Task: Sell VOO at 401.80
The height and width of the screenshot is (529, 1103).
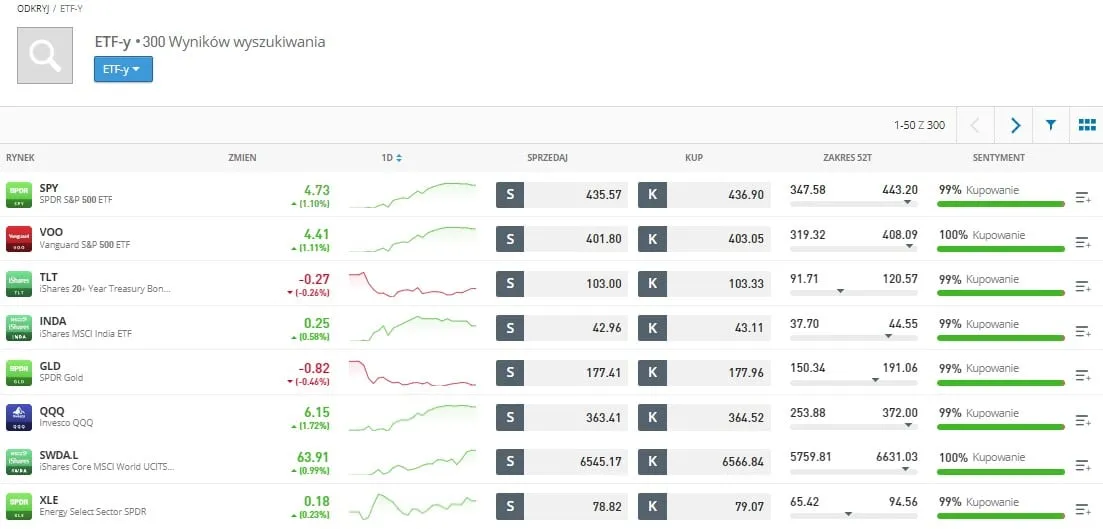Action: point(562,239)
